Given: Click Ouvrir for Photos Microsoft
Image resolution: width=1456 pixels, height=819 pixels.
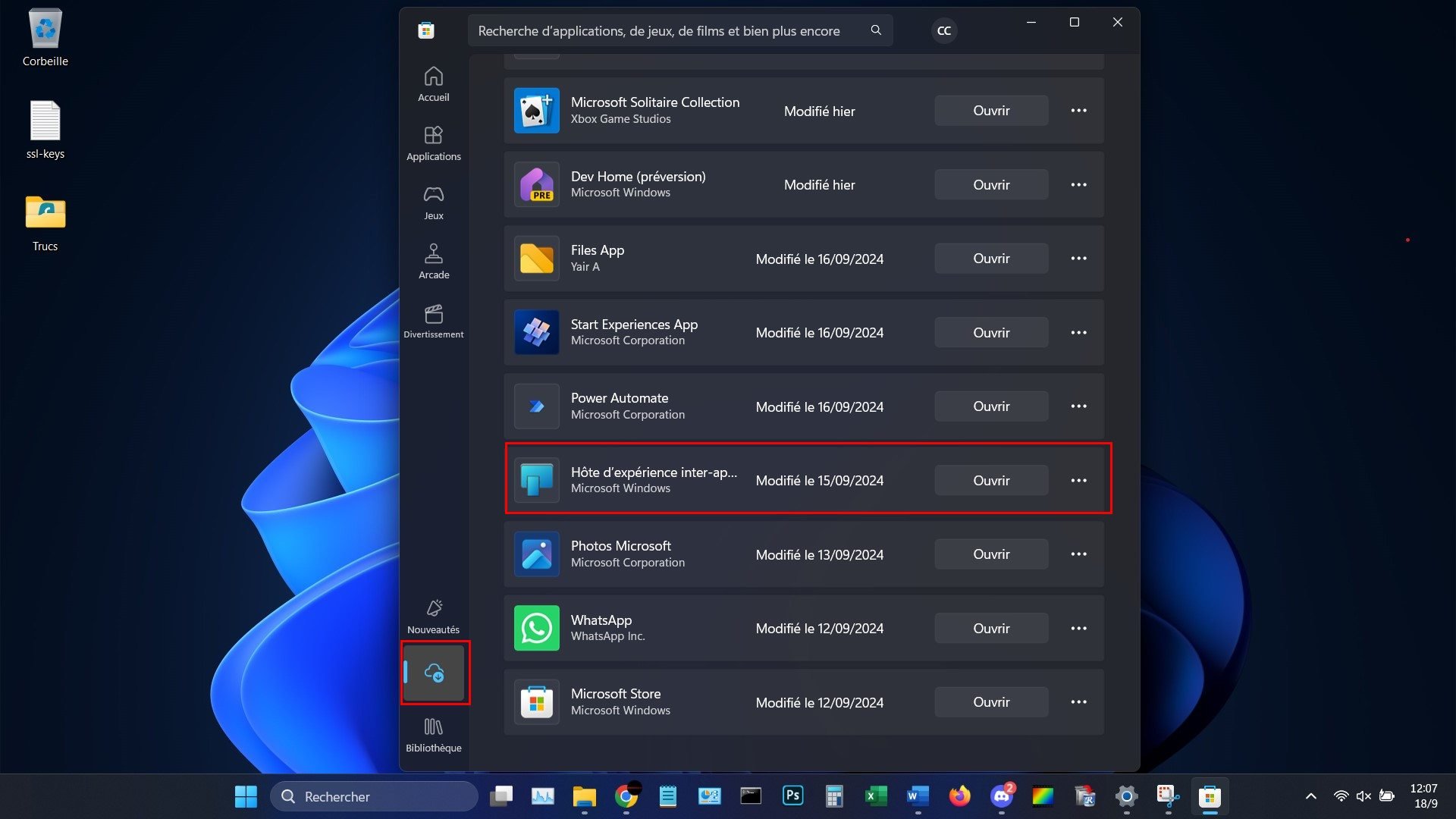Looking at the screenshot, I should 991,554.
